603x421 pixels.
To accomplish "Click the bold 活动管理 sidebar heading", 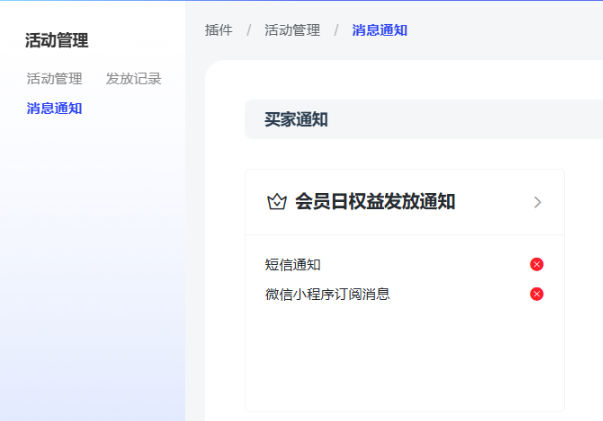I will 57,41.
